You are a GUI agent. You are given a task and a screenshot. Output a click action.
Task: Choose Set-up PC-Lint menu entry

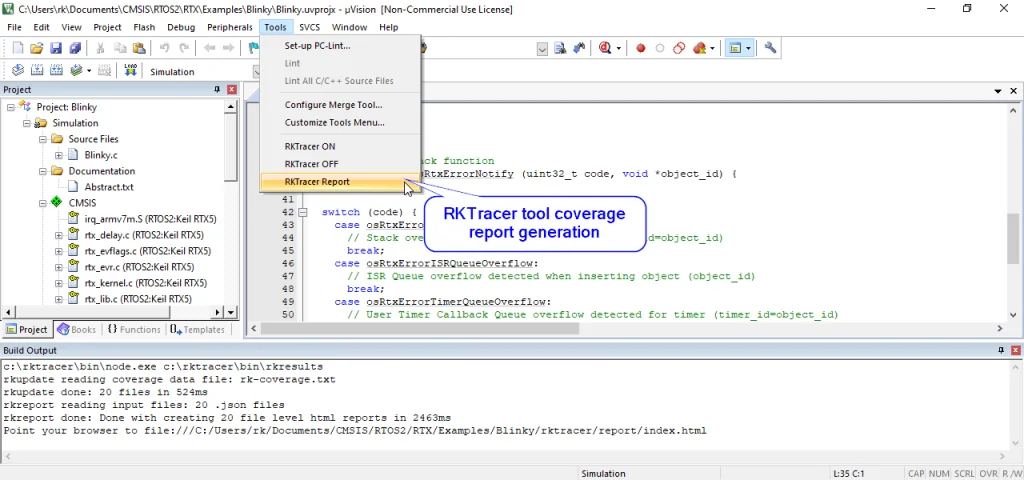point(340,46)
